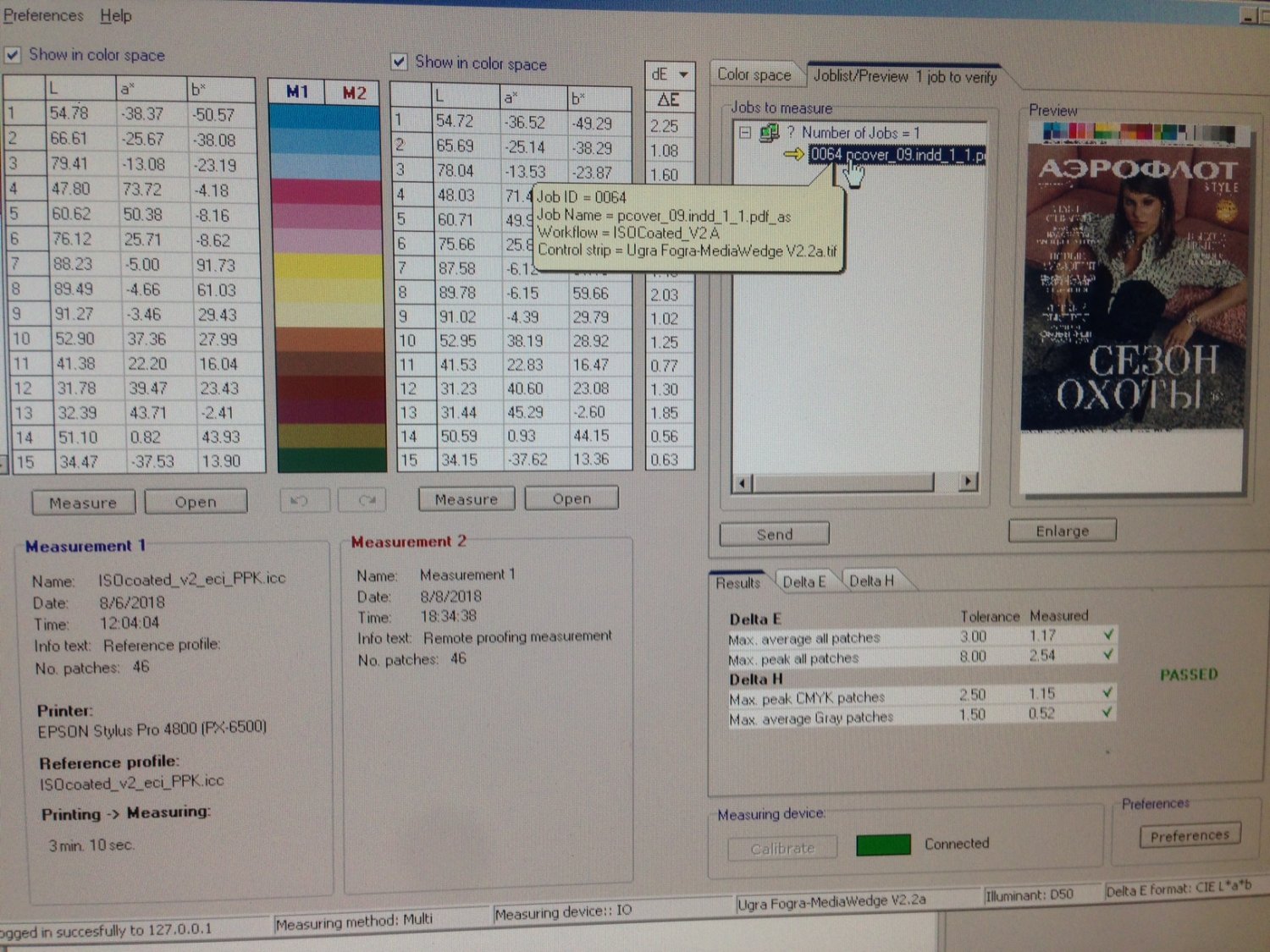Select the Number of Jobs = 1 node
Image resolution: width=1270 pixels, height=952 pixels.
(860, 133)
